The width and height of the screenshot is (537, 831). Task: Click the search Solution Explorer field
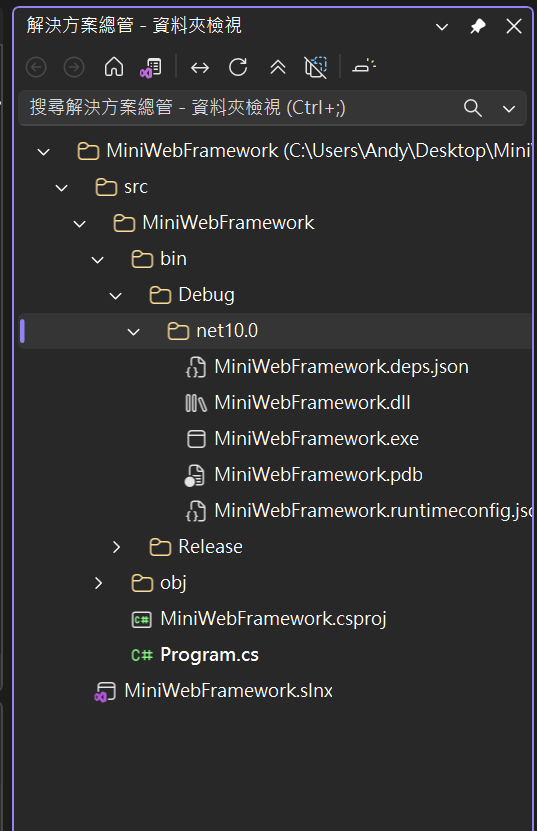coord(239,108)
